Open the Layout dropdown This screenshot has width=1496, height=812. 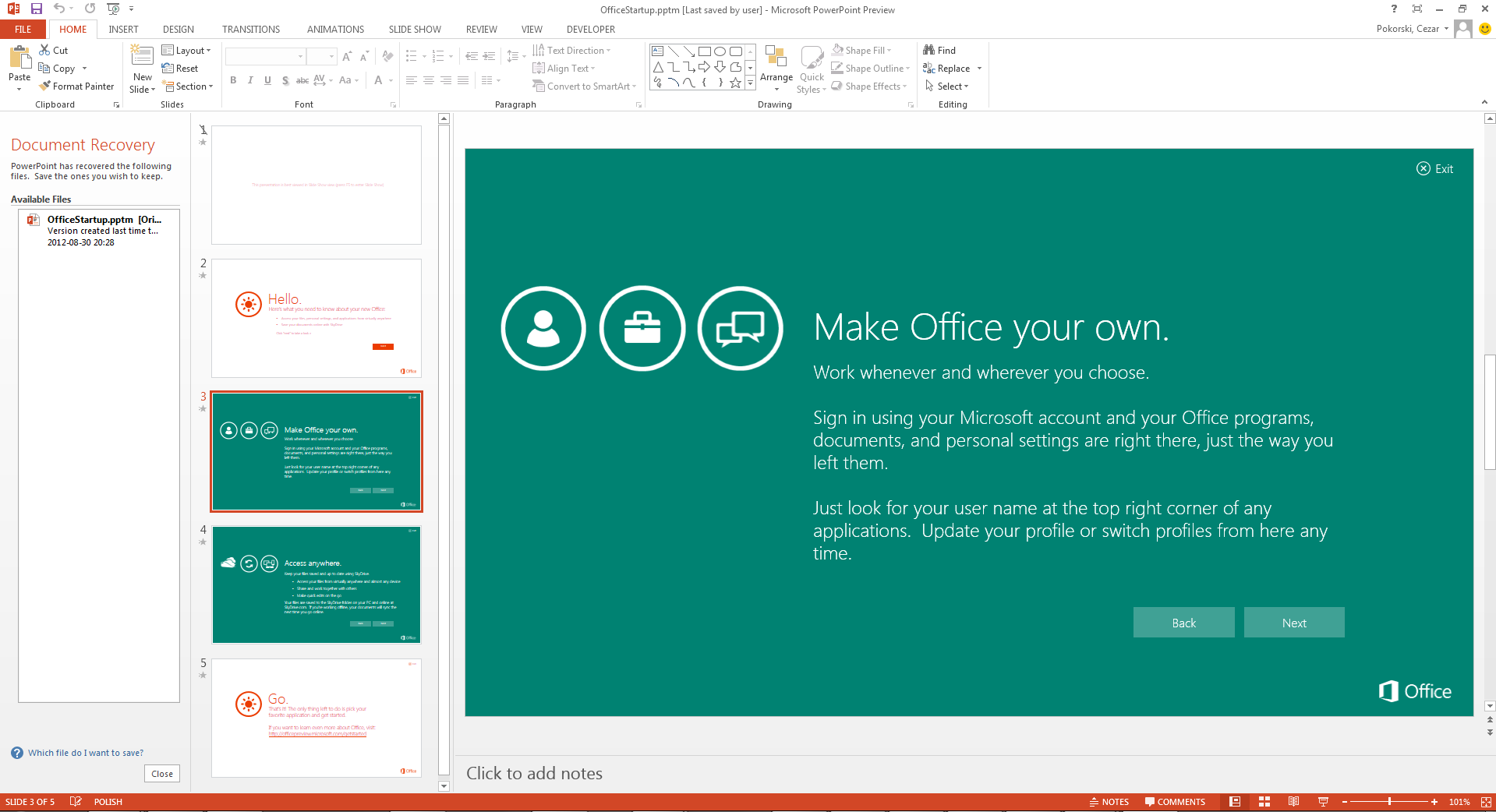[187, 50]
